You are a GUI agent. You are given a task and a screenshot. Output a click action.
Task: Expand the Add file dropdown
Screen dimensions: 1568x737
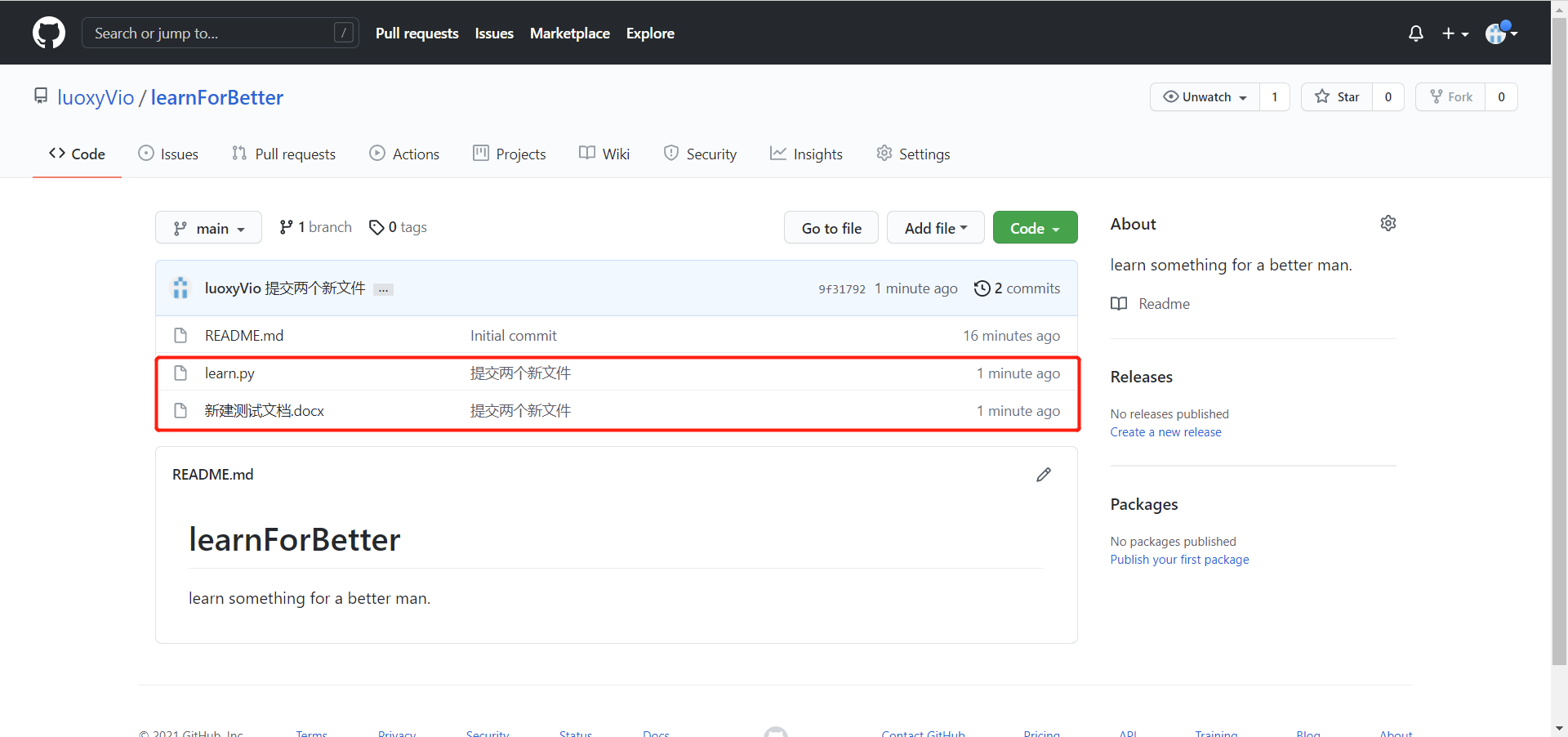[x=936, y=228]
